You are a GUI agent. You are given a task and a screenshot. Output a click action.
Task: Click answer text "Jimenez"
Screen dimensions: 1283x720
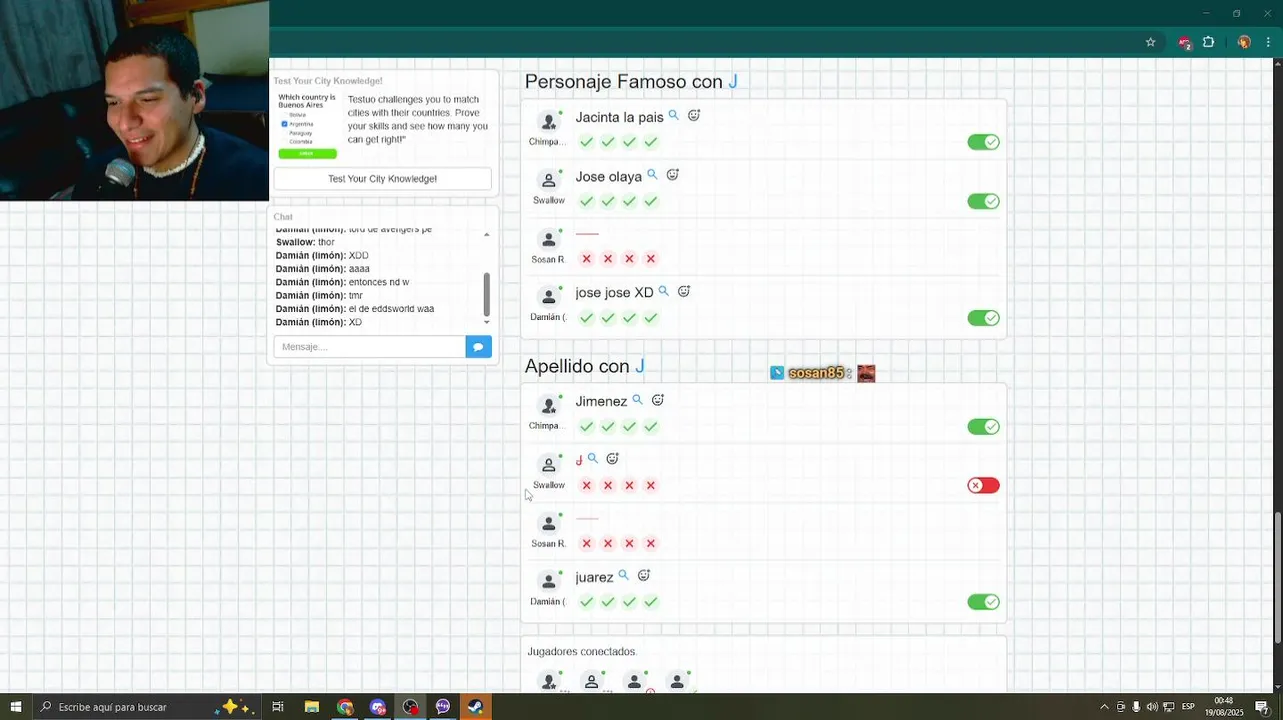click(601, 401)
